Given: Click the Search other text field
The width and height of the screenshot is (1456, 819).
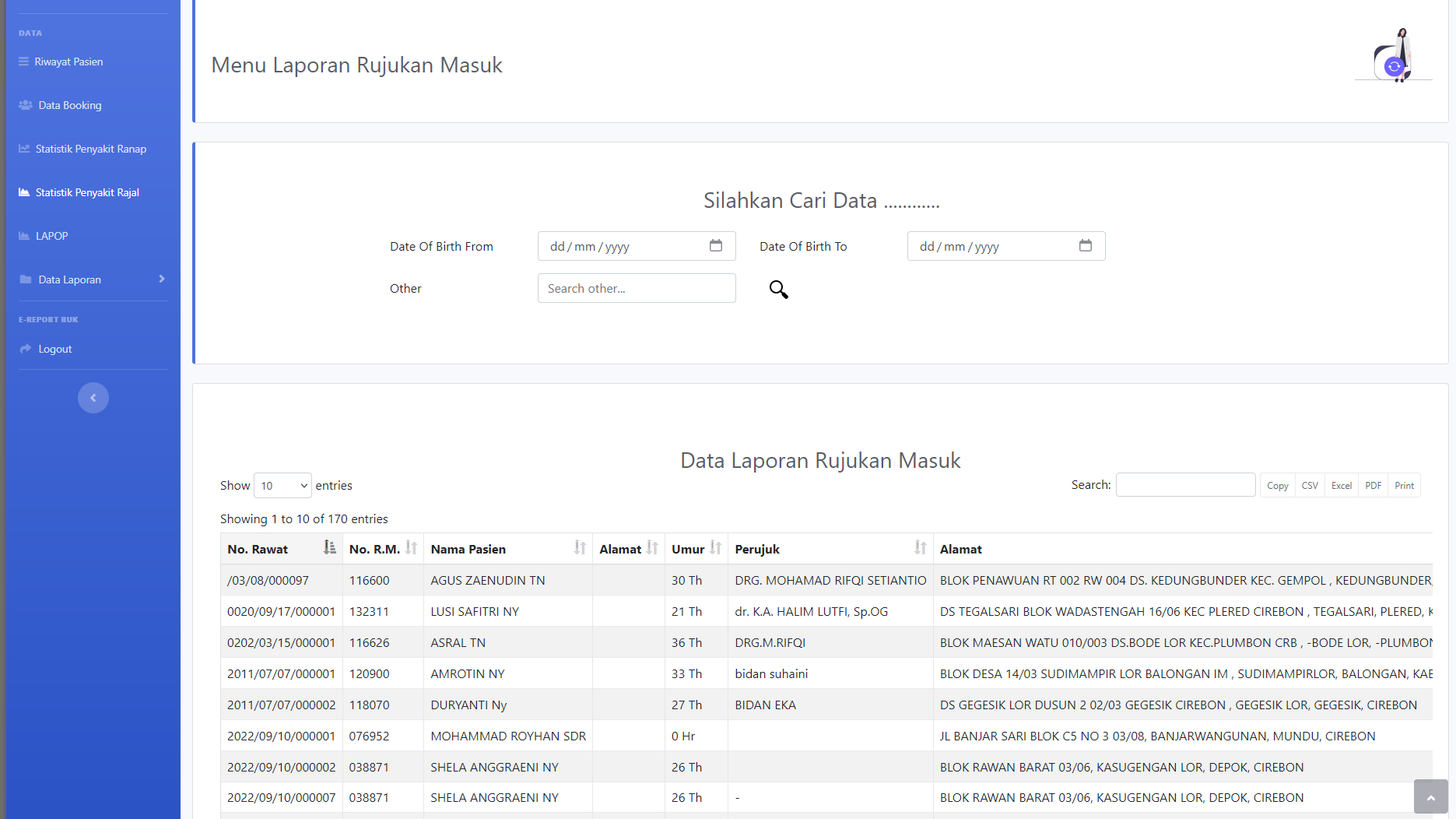Looking at the screenshot, I should pos(636,288).
